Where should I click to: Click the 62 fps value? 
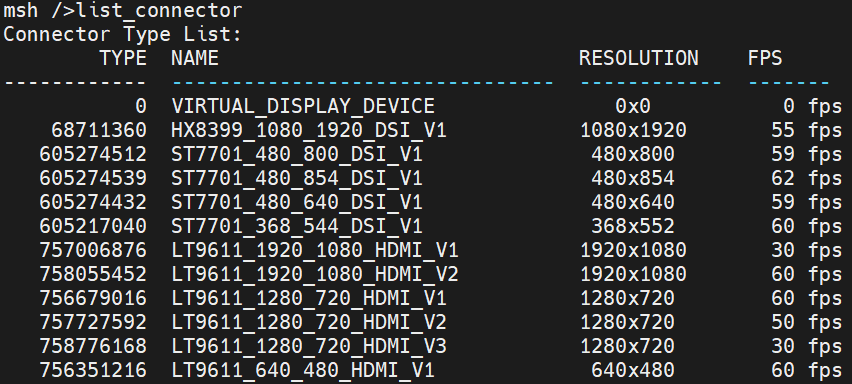point(807,178)
